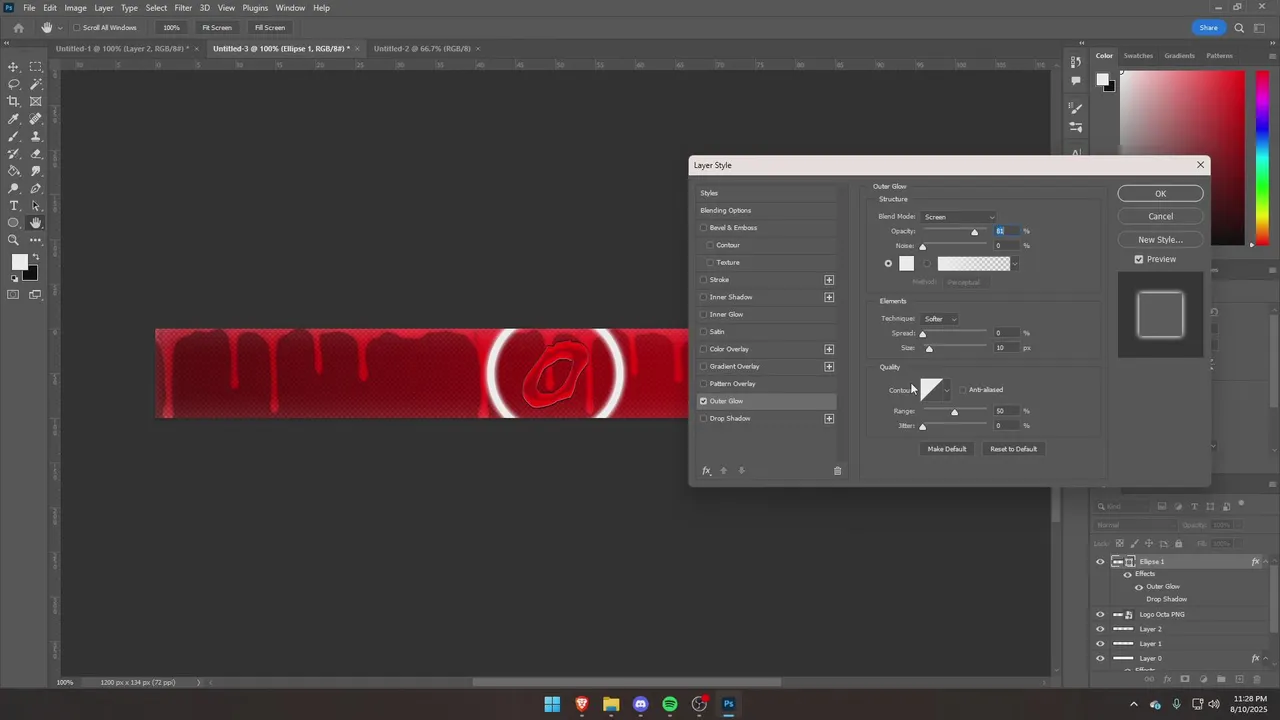This screenshot has width=1280, height=720.
Task: Enable the Bevel & Emboss checkbox
Action: pos(704,228)
